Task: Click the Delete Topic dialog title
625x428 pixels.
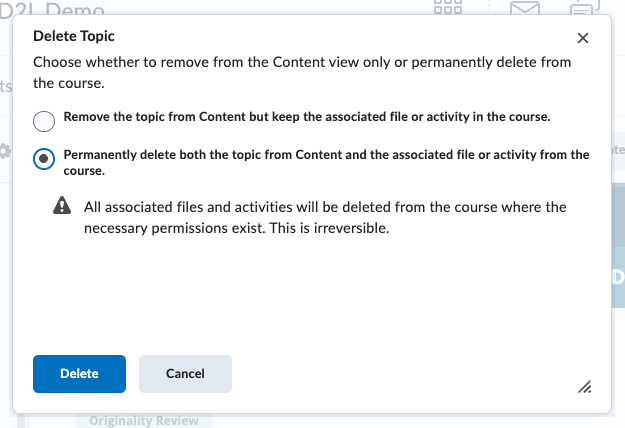Action: point(74,36)
